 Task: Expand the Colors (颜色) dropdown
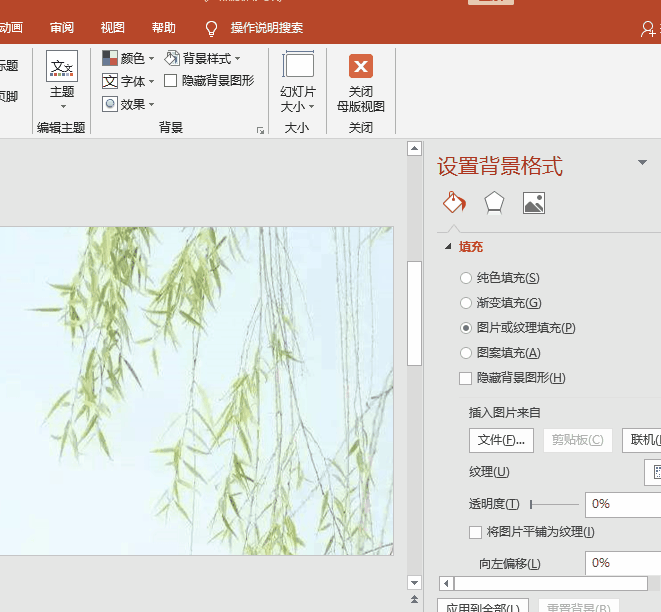click(129, 59)
